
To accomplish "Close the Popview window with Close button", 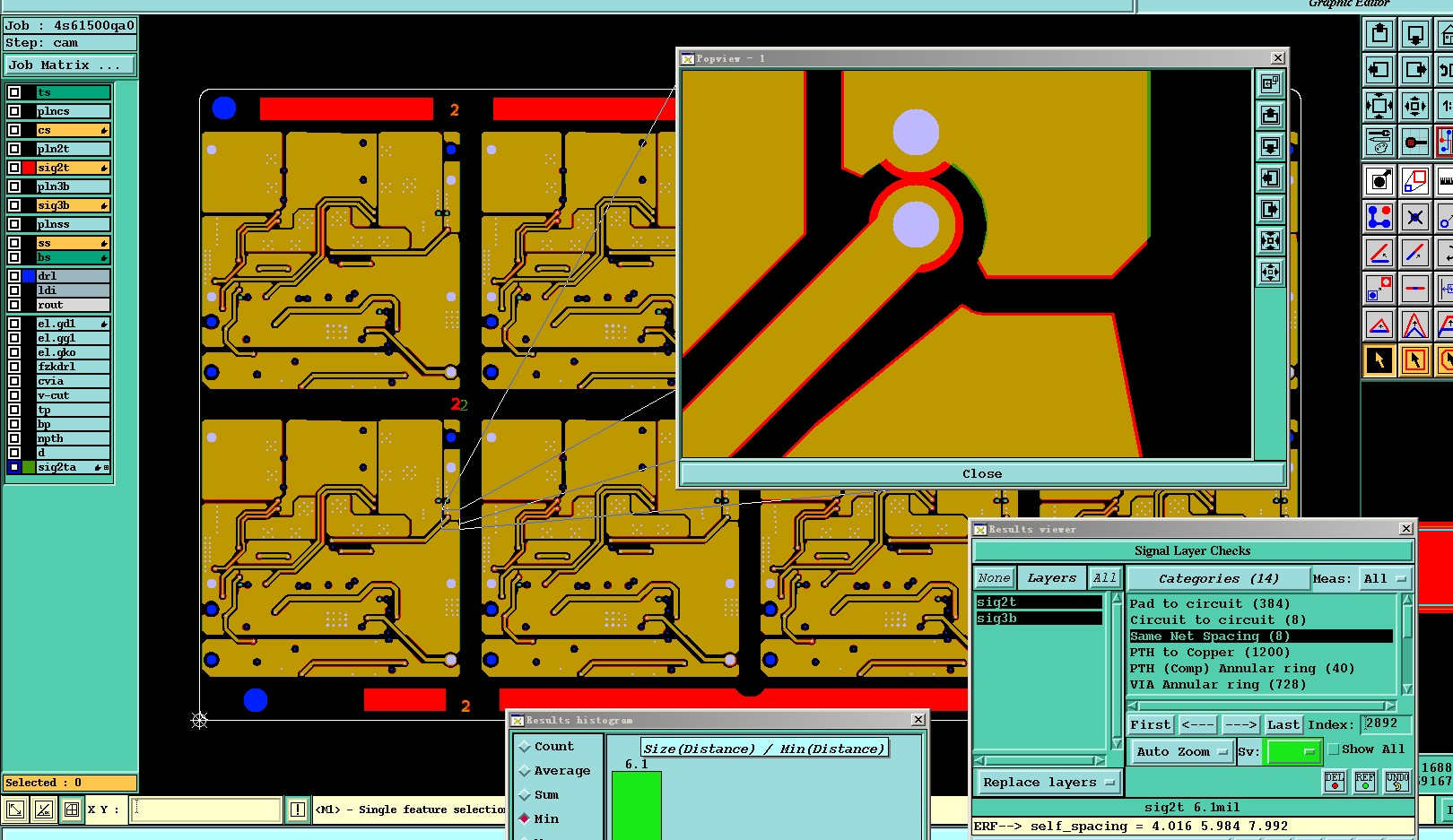I will (982, 474).
